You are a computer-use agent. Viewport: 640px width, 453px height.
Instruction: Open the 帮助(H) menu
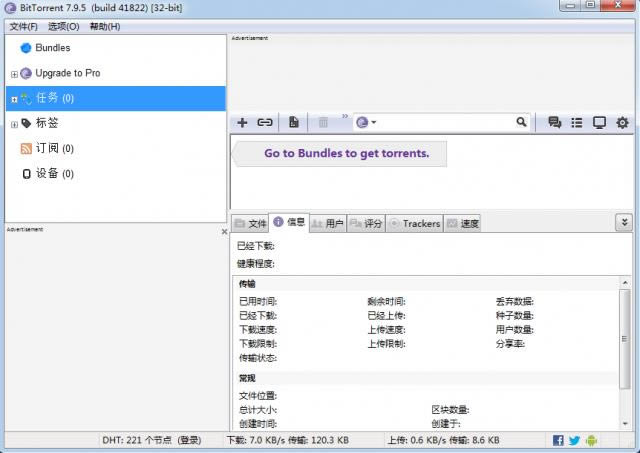[x=105, y=27]
